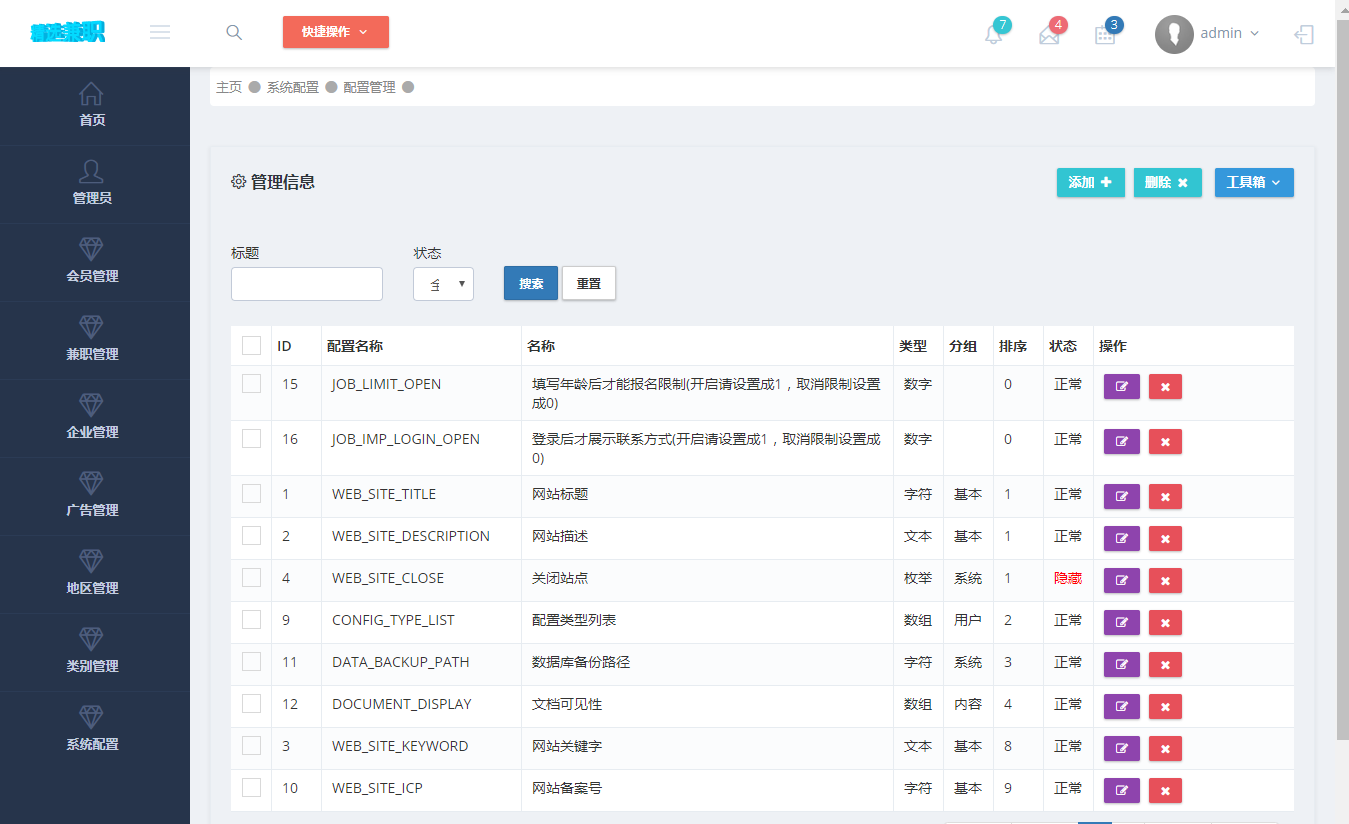1349x824 pixels.
Task: Edit the WEB_SITE_CLOSE row
Action: pyautogui.click(x=1122, y=580)
